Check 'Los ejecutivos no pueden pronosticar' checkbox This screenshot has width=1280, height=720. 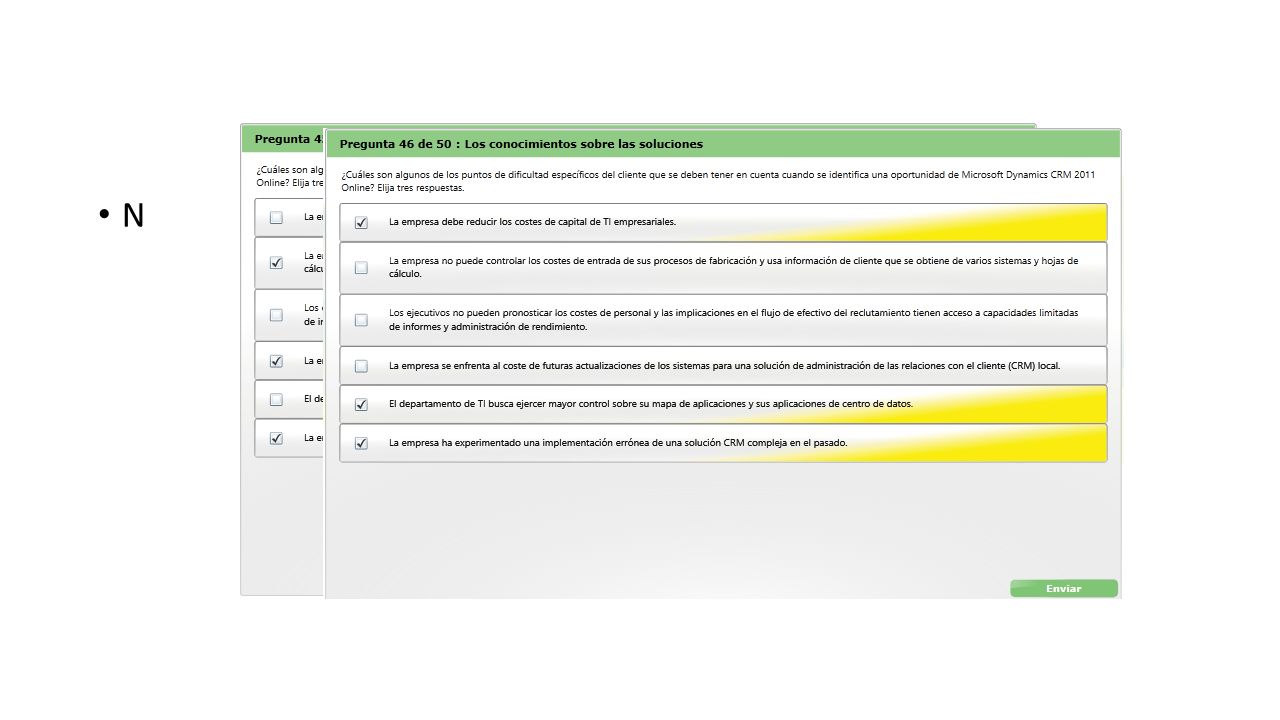click(x=361, y=320)
